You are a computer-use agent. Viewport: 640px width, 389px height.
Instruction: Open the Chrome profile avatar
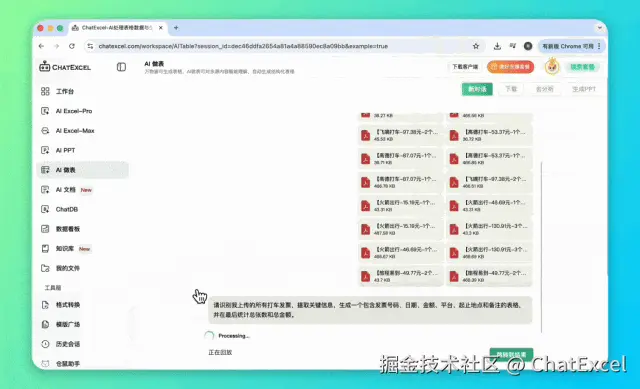[x=528, y=46]
